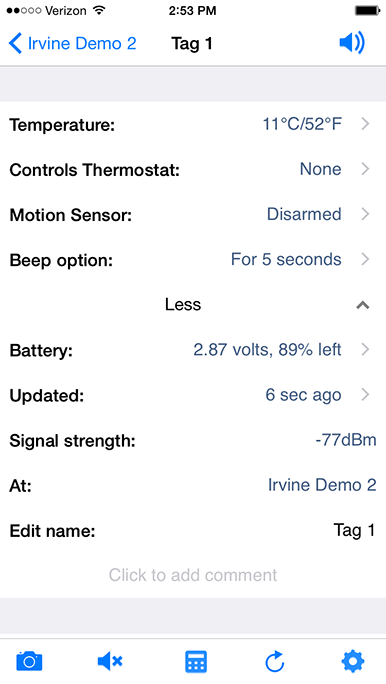
Task: Edit the Tag 1 name field
Action: [354, 530]
